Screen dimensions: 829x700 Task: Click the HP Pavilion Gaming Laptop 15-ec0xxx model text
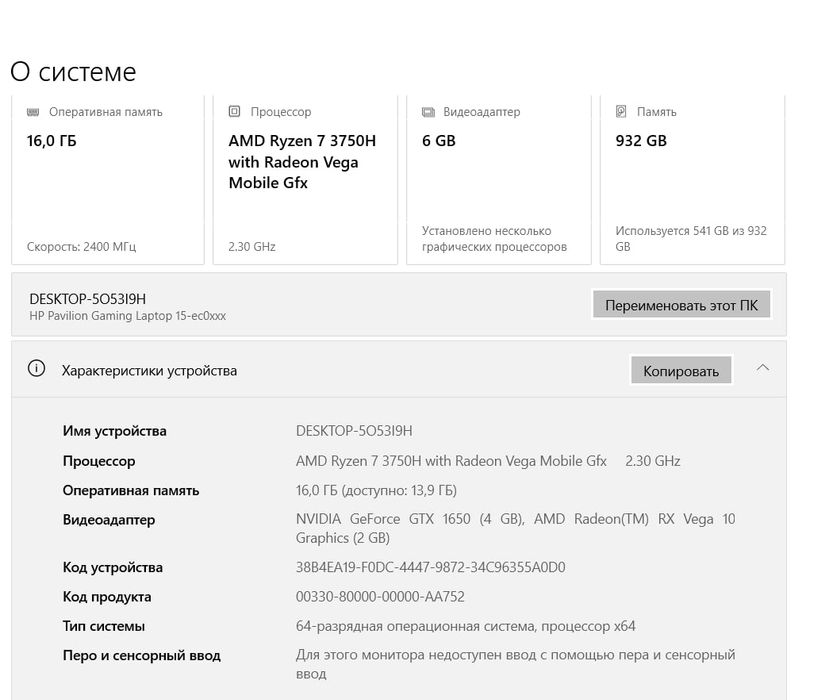pyautogui.click(x=127, y=316)
